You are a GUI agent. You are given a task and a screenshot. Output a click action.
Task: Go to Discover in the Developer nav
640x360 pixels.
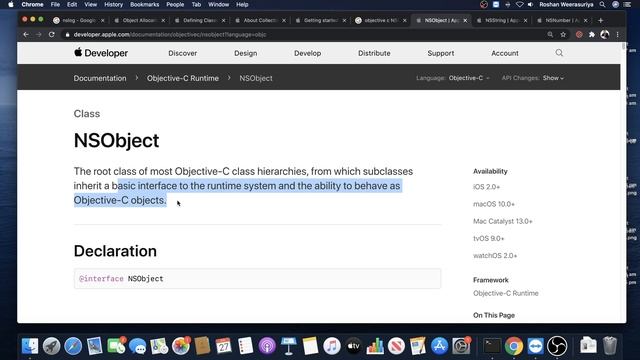[x=182, y=53]
